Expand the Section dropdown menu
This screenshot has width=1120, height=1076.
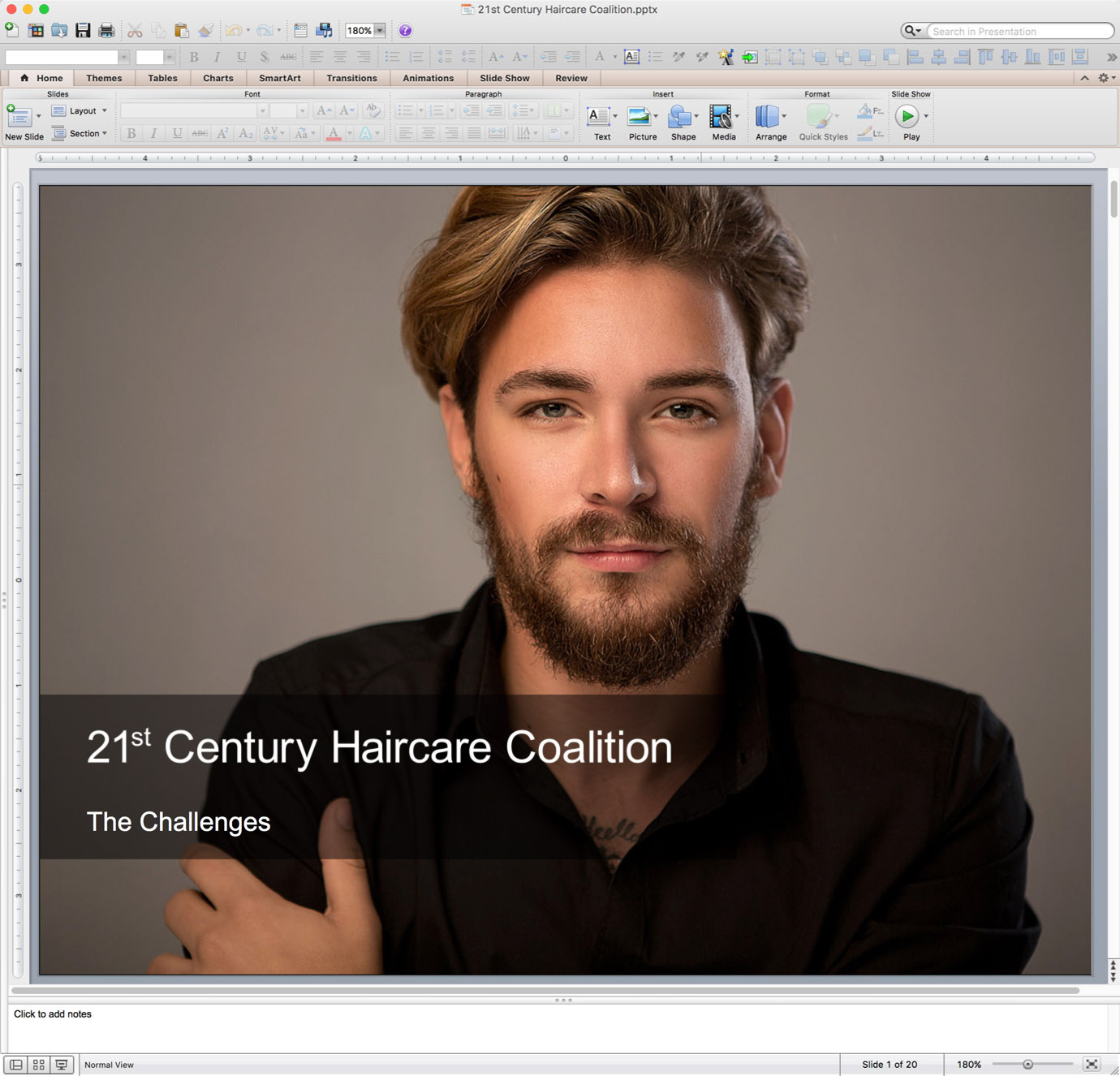point(80,134)
